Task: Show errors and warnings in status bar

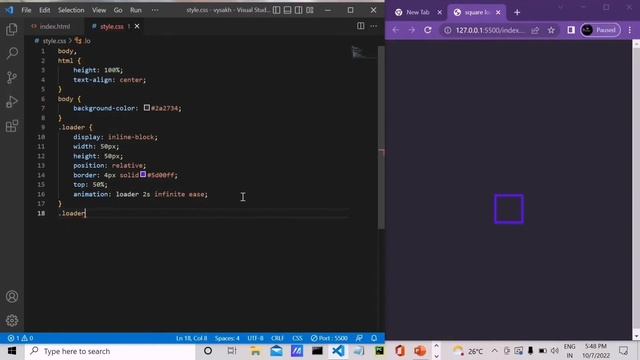Action: coord(20,338)
